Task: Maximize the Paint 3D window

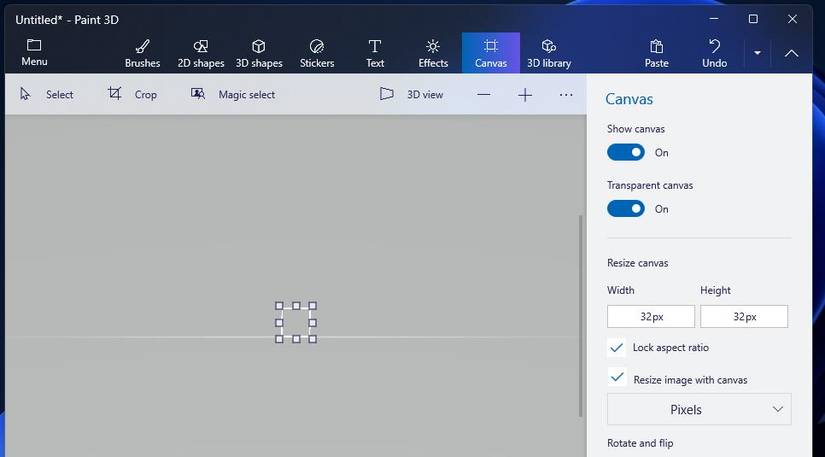Action: (x=753, y=19)
